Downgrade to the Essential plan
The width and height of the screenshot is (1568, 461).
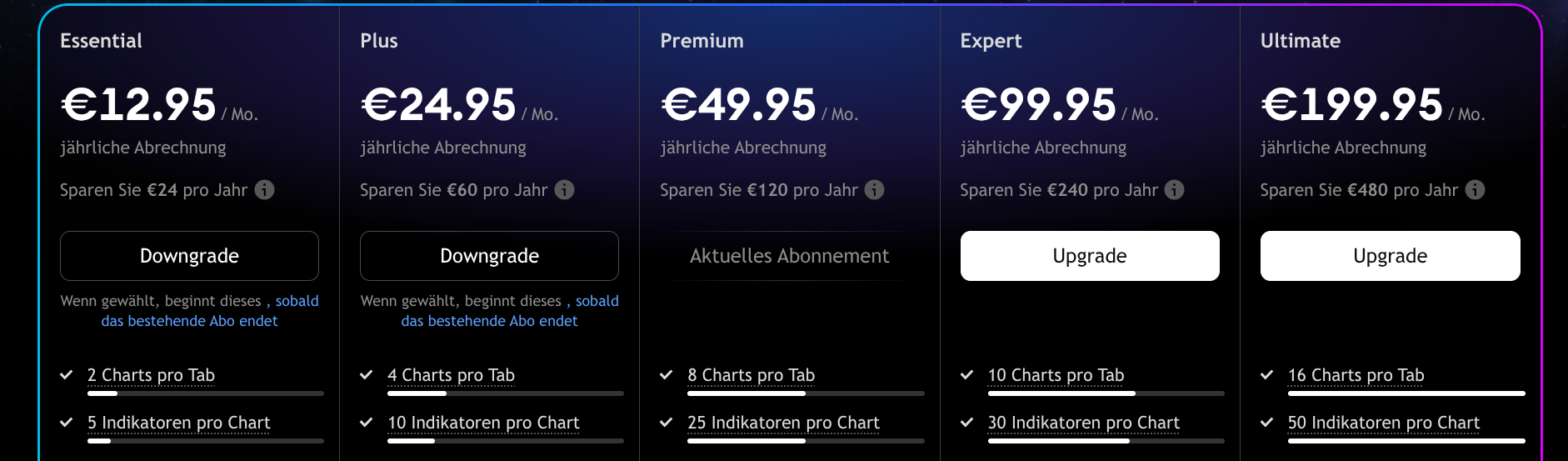[189, 256]
